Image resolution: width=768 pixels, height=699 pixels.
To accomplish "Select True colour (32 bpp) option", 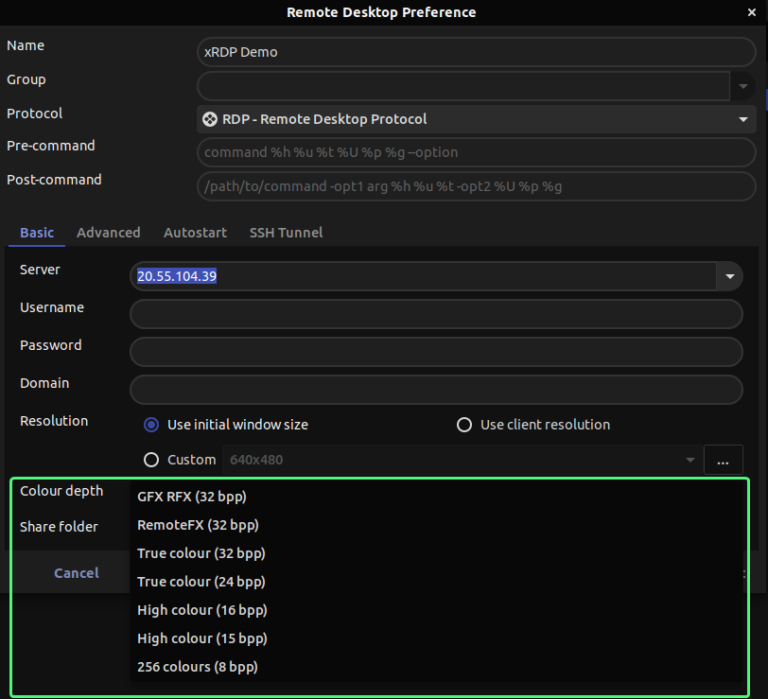I will (x=201, y=553).
